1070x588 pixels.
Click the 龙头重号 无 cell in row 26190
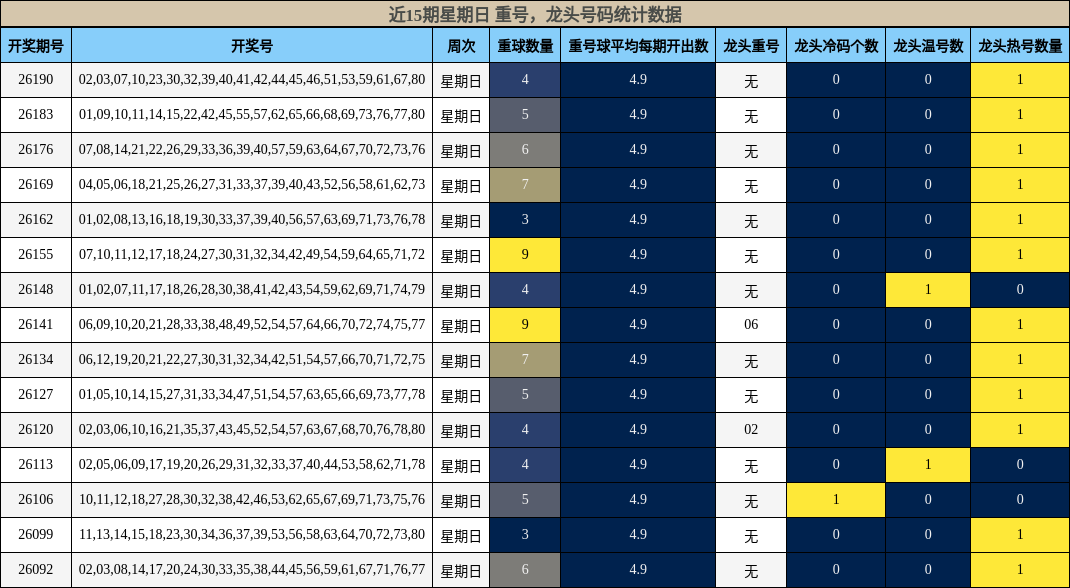[x=751, y=80]
